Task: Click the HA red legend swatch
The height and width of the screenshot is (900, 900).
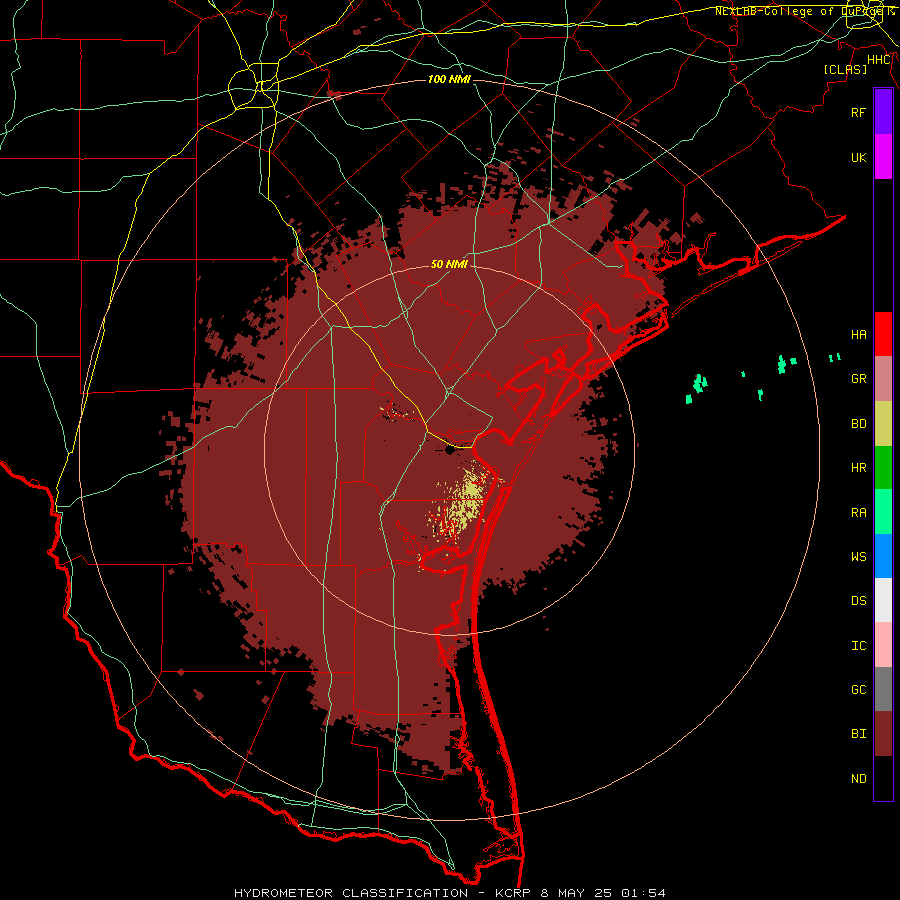Action: [883, 334]
